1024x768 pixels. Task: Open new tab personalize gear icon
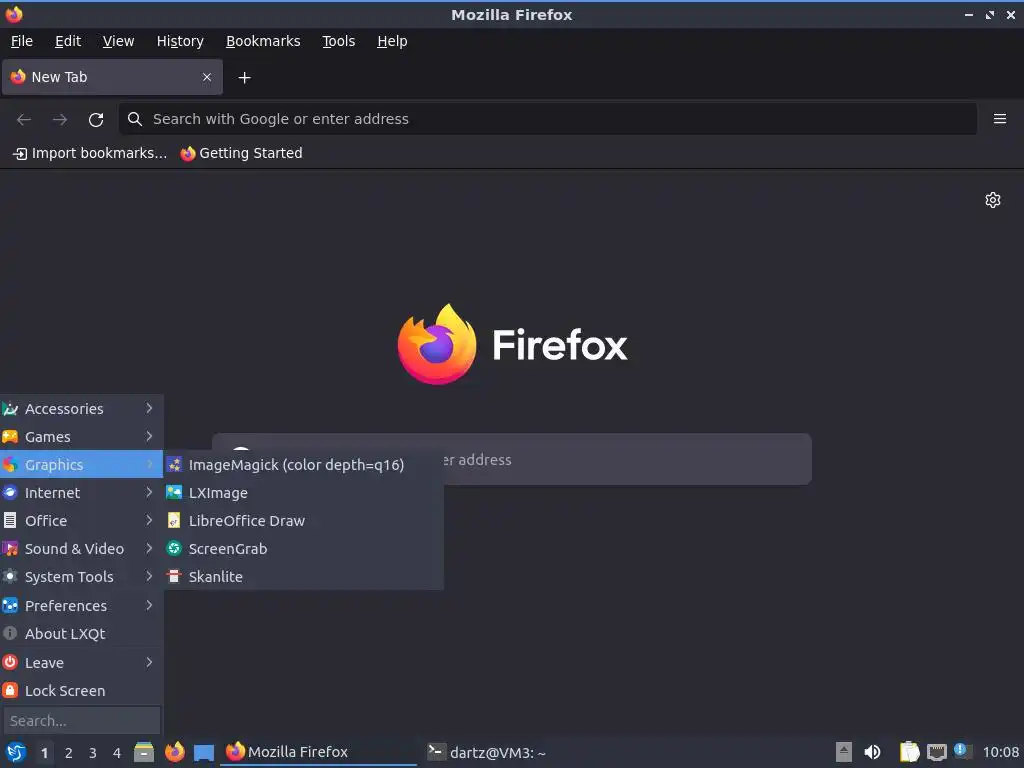coord(993,200)
